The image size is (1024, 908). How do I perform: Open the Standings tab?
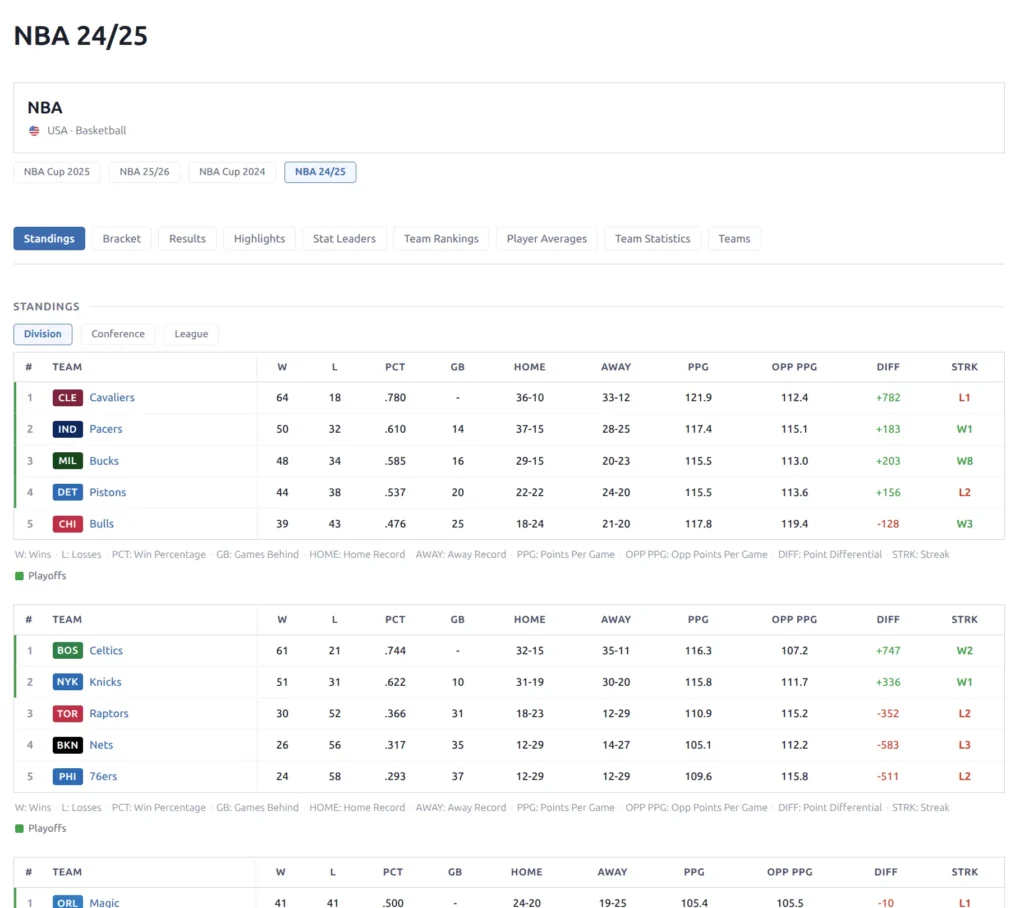coord(49,238)
